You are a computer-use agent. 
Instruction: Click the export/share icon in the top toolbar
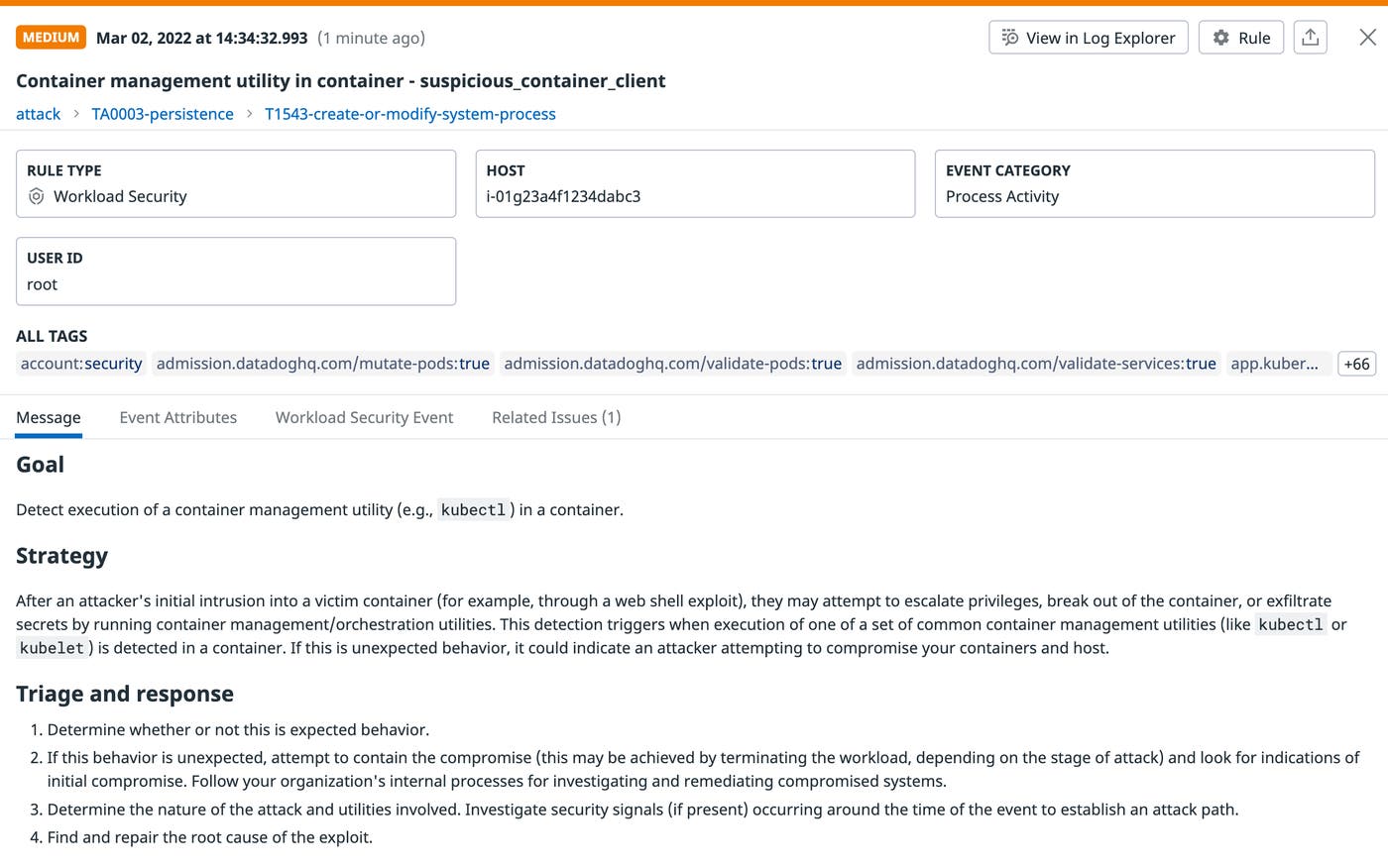click(1310, 37)
